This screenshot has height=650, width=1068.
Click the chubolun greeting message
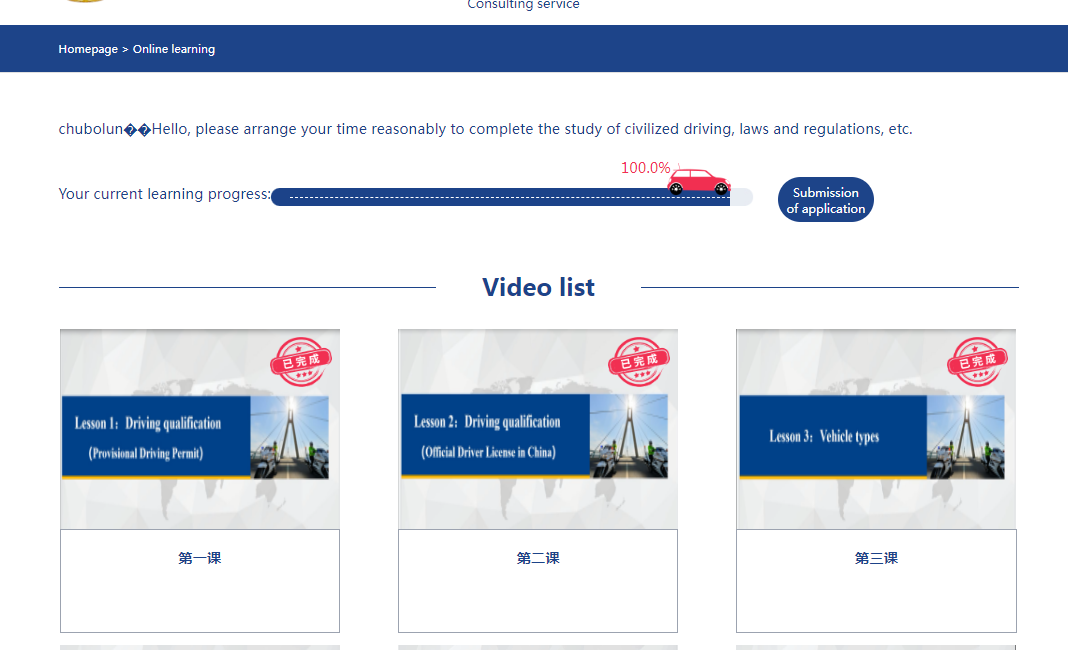tap(485, 129)
